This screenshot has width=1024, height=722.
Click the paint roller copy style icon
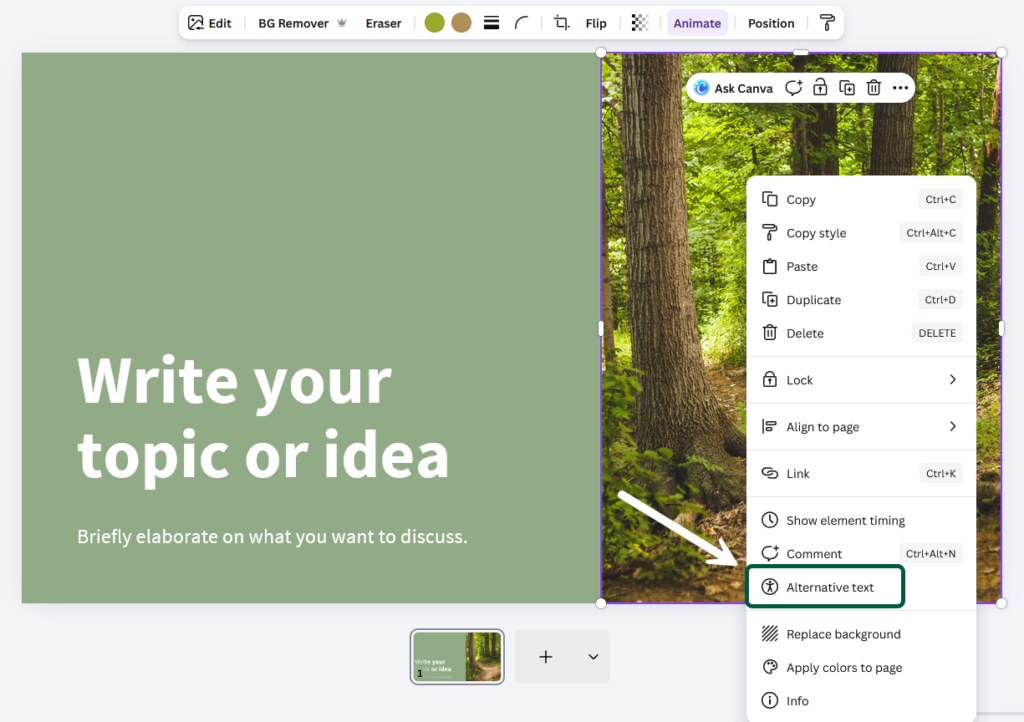[x=827, y=23]
